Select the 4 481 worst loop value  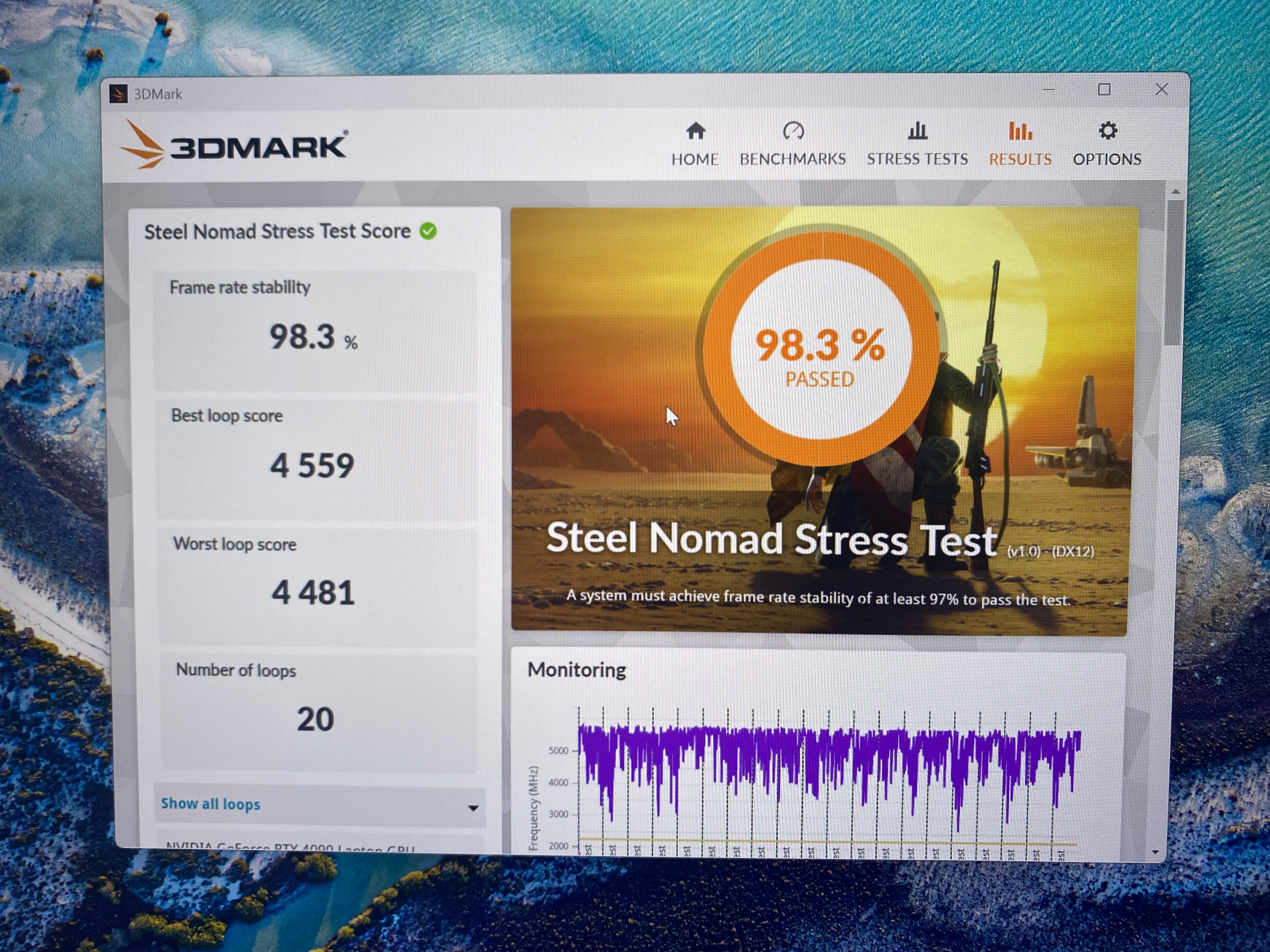[313, 593]
